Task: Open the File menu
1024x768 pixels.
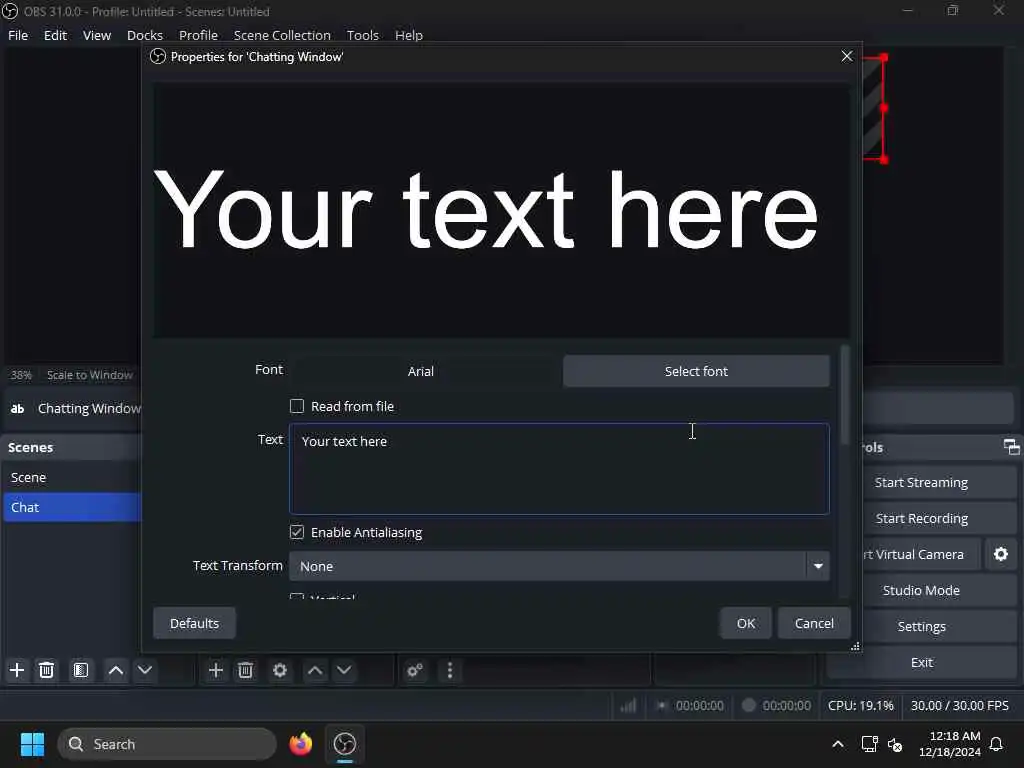Action: click(x=18, y=35)
